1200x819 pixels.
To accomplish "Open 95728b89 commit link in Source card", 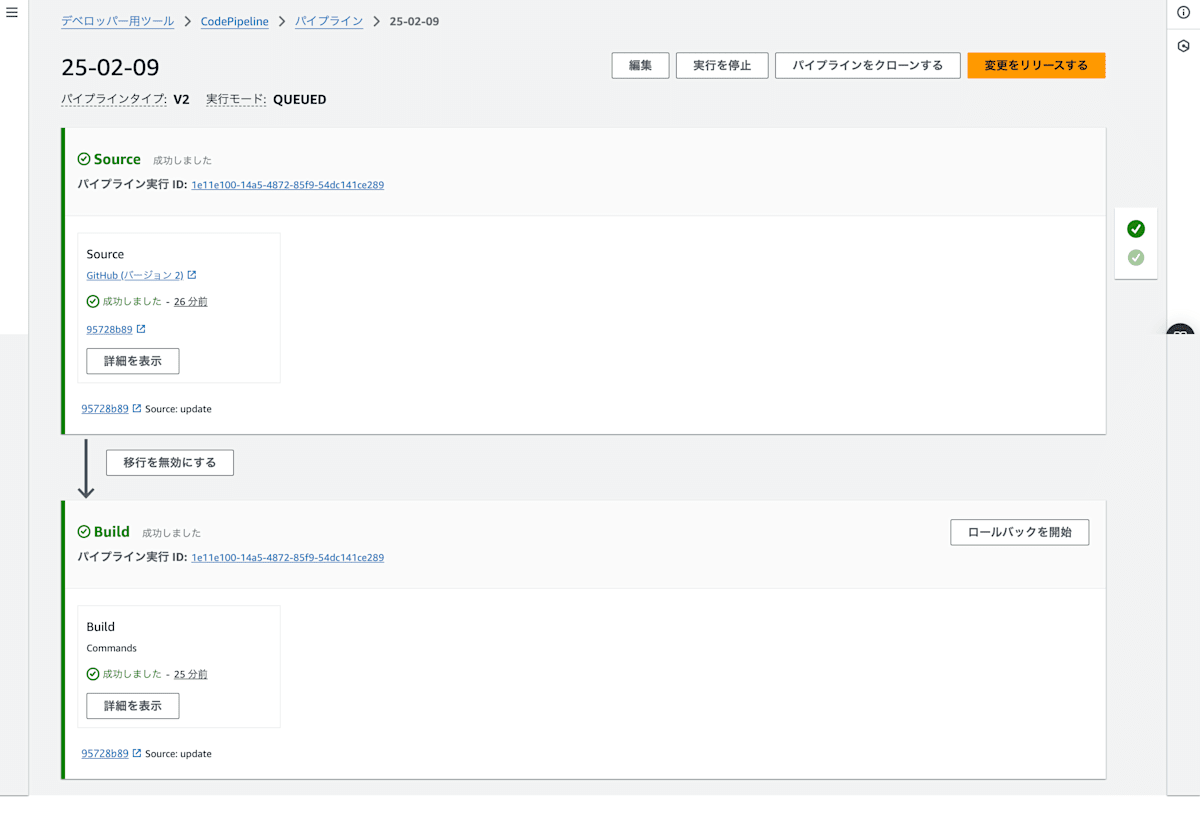I will 110,329.
